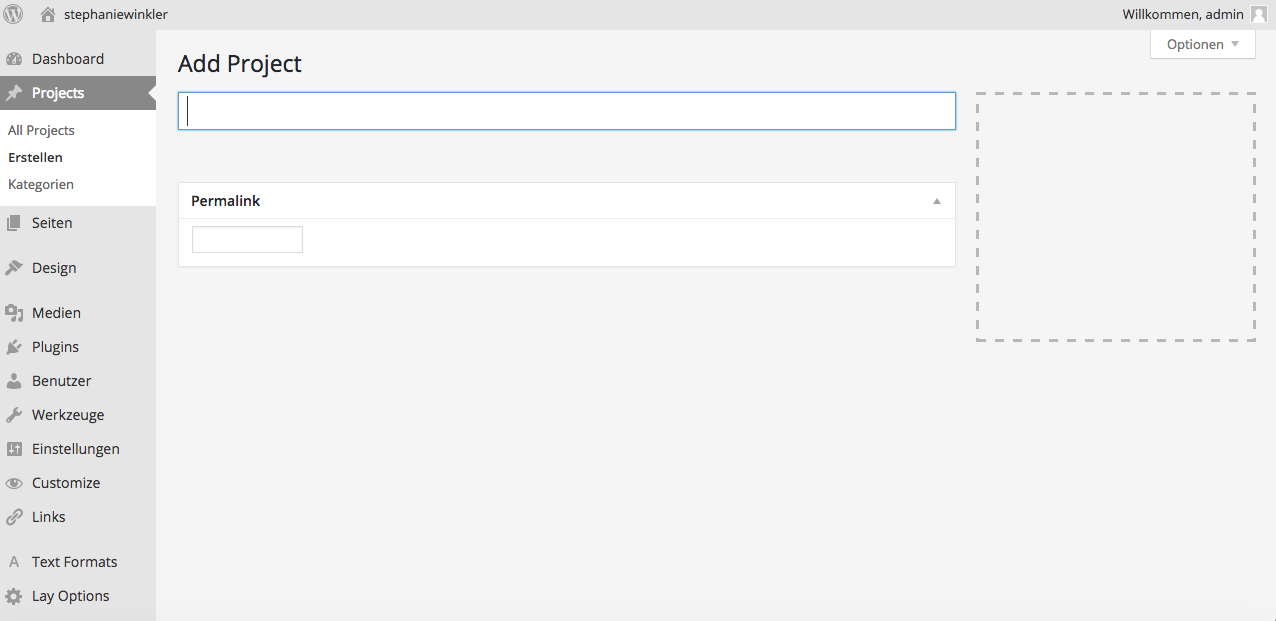Open the Optionen screen options dropdown

(1202, 44)
